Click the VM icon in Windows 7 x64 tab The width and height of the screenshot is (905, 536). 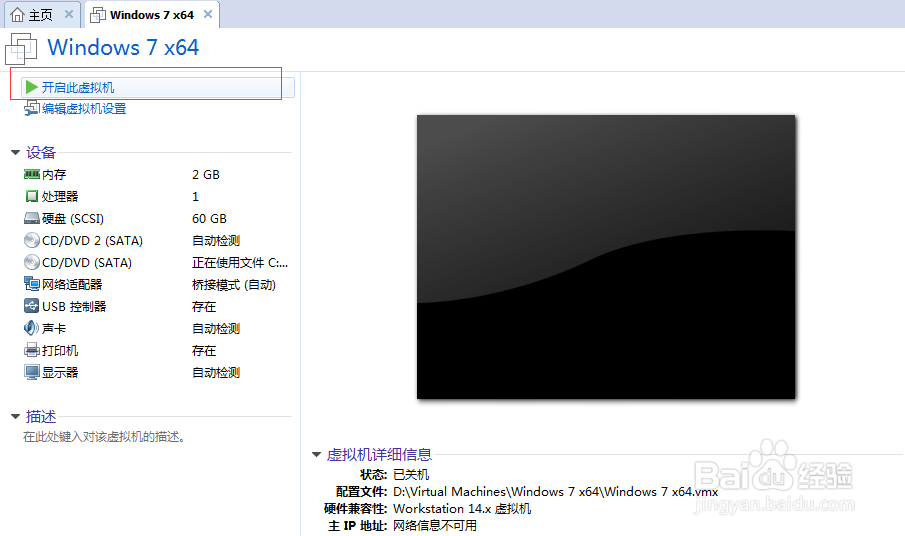(x=98, y=14)
